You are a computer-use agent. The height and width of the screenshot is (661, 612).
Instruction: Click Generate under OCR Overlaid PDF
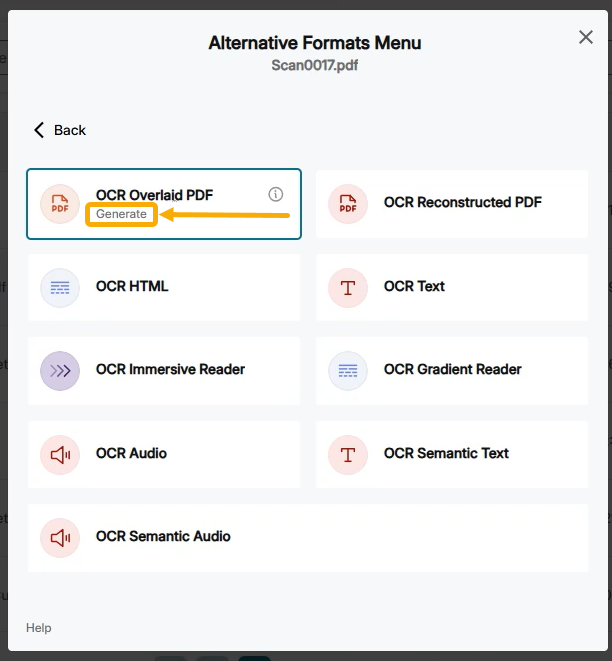(x=121, y=214)
